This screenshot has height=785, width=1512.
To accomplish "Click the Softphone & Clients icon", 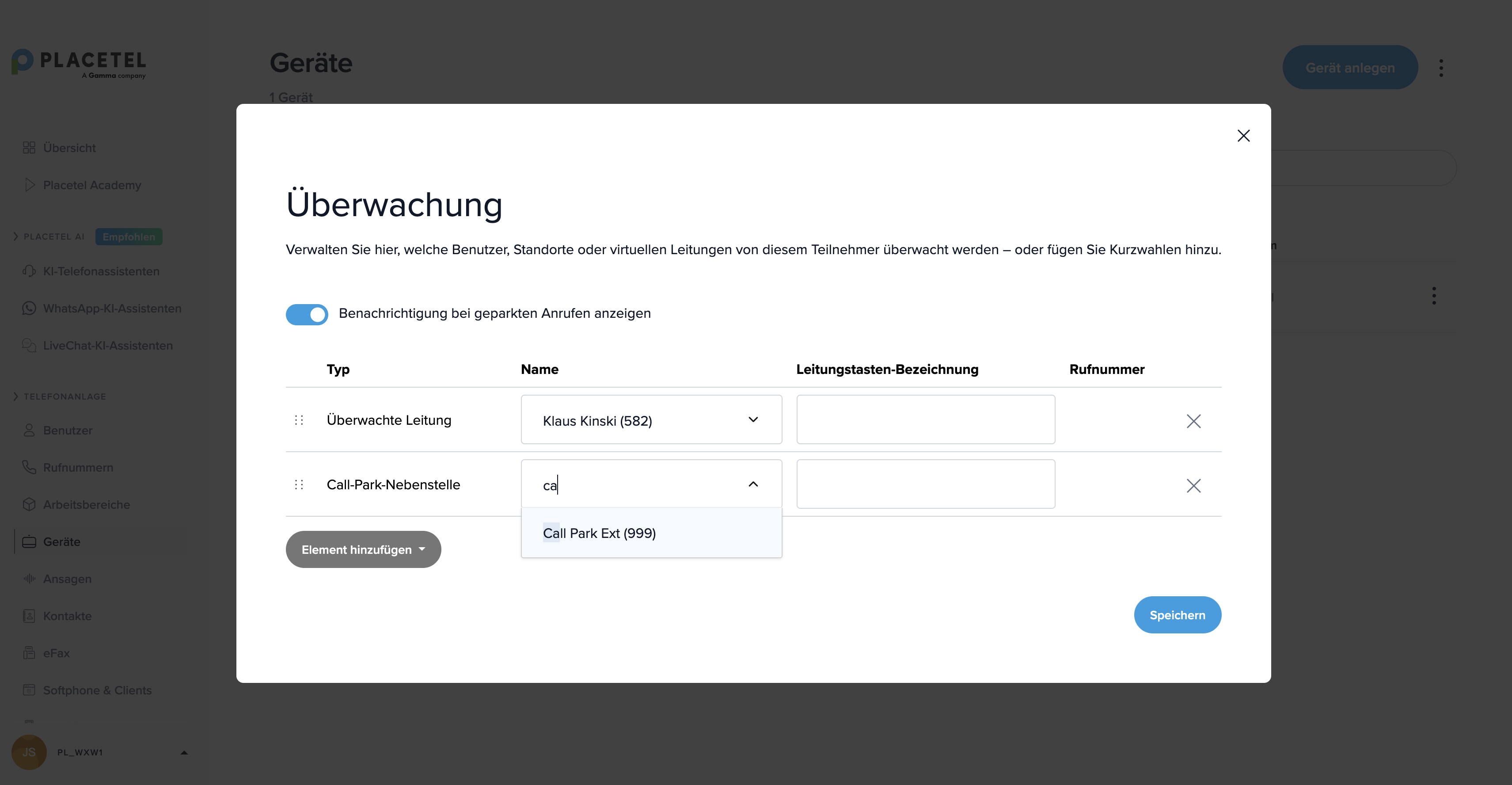I will (x=29, y=690).
